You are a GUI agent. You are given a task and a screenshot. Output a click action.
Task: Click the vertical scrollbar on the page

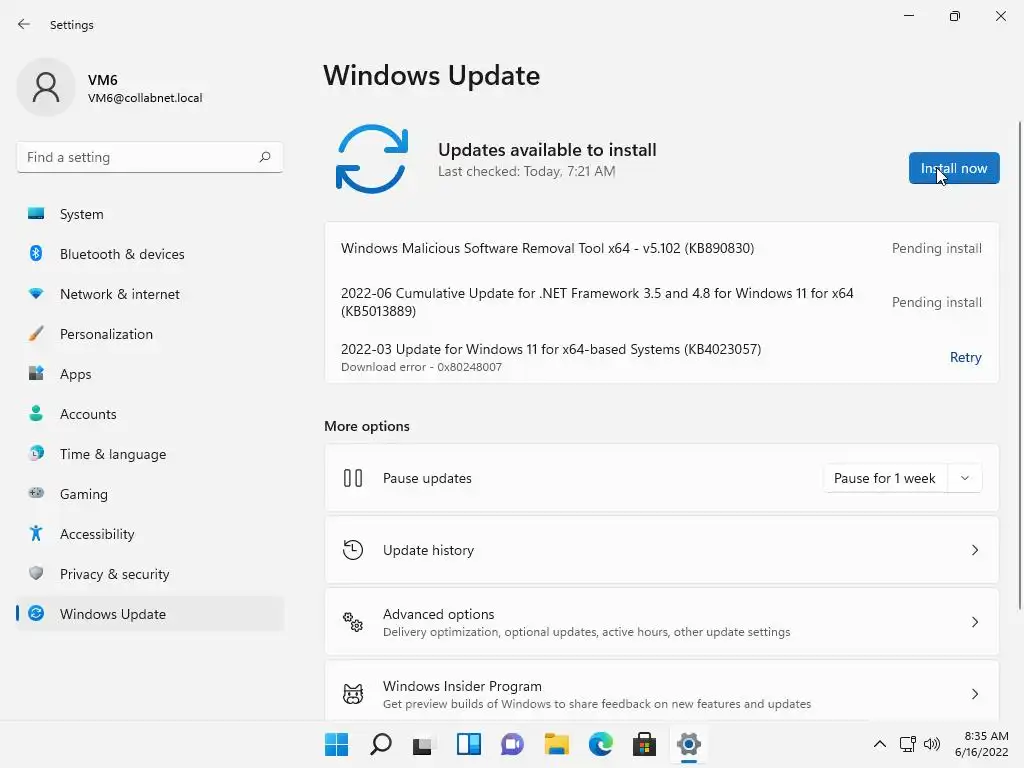(1019, 366)
